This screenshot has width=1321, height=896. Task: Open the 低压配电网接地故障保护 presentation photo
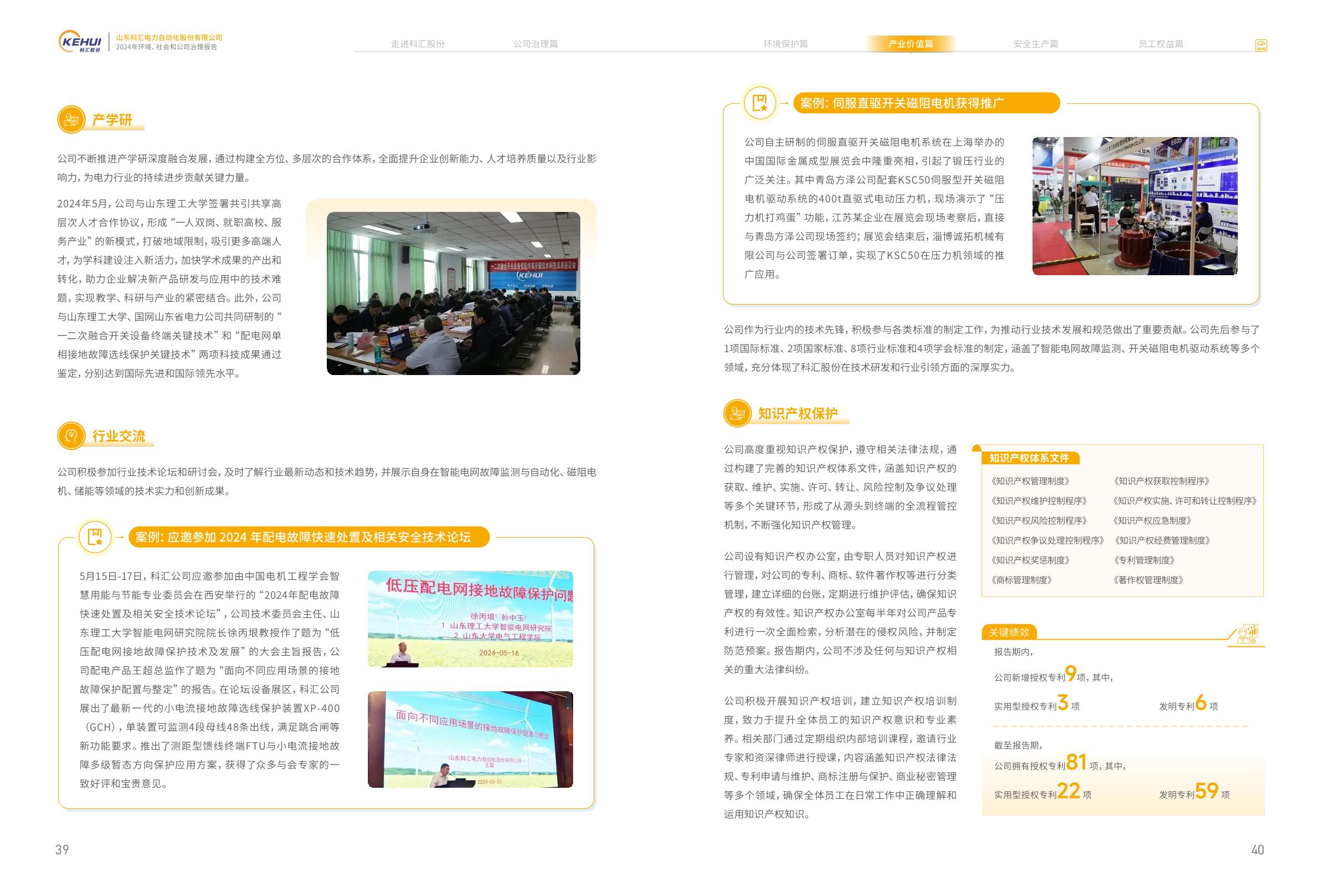(x=470, y=619)
